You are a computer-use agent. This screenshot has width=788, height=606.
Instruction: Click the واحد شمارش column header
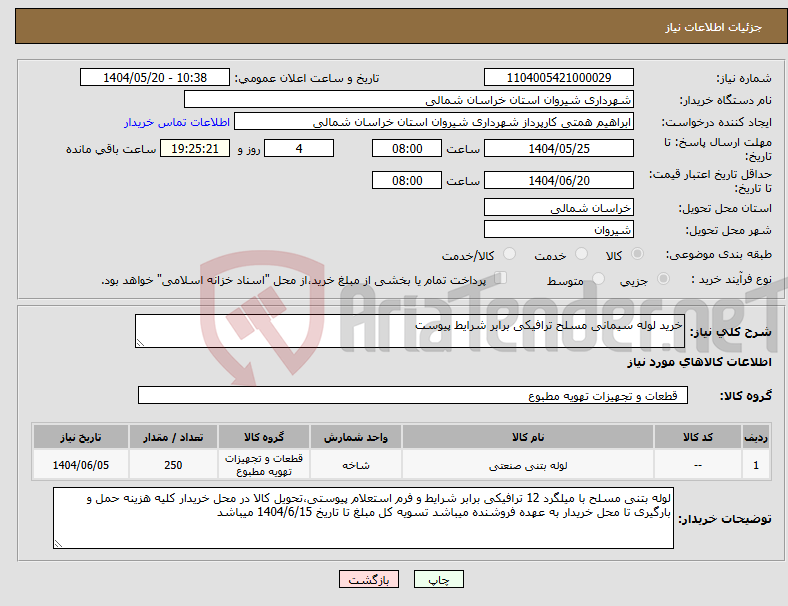356,437
